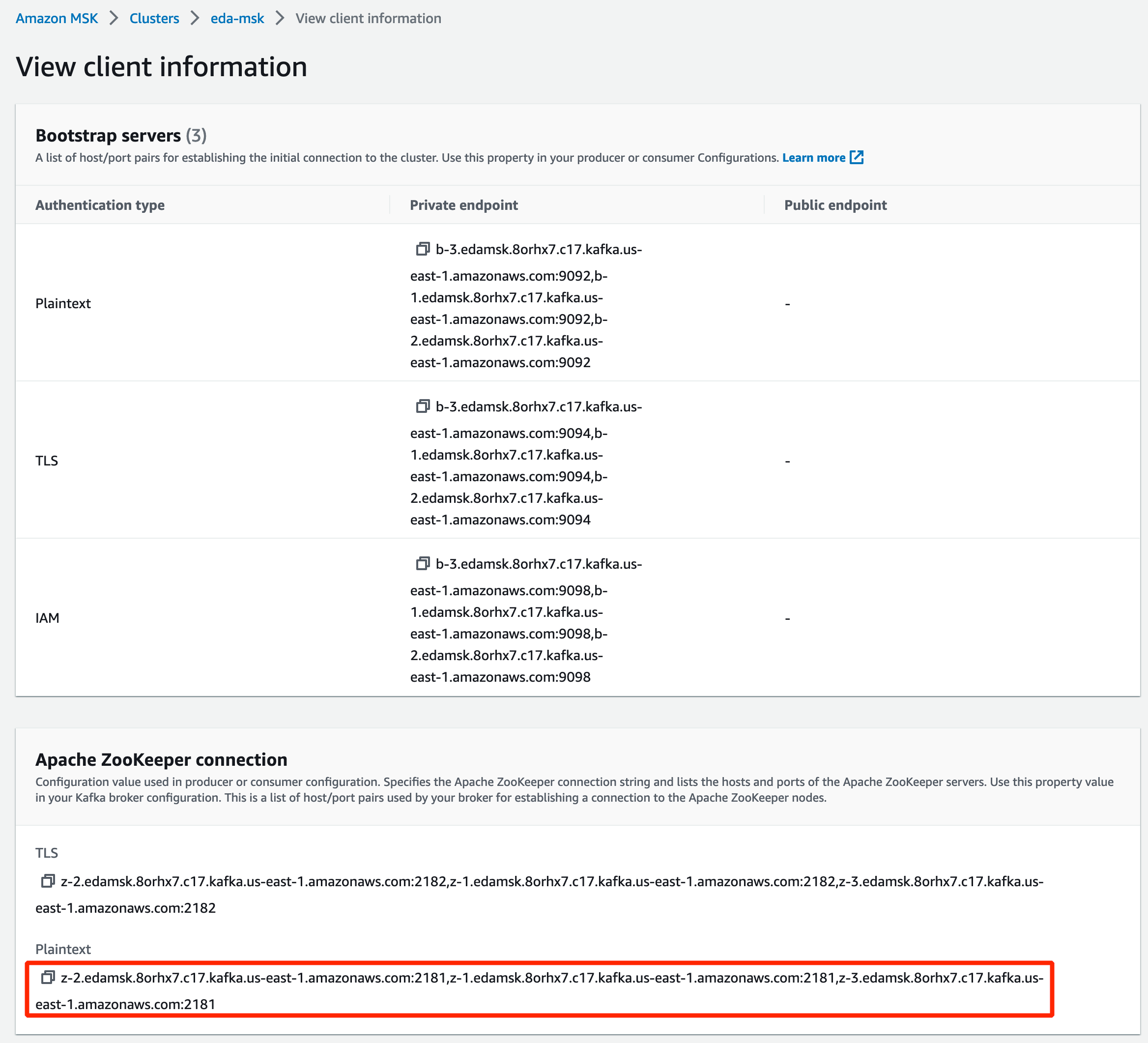Click the ZooKeeper Plaintext string with port 2181

tap(539, 990)
